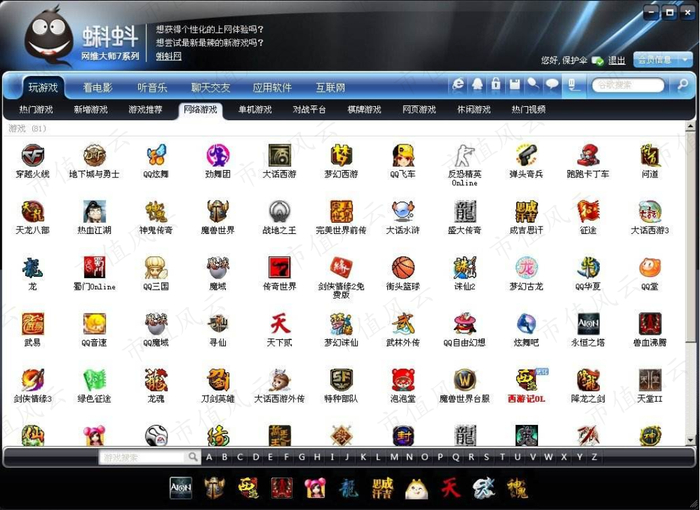Viewport: 700px width, 510px height.
Task: Open the chat bubble toolbar icon
Action: tap(552, 84)
